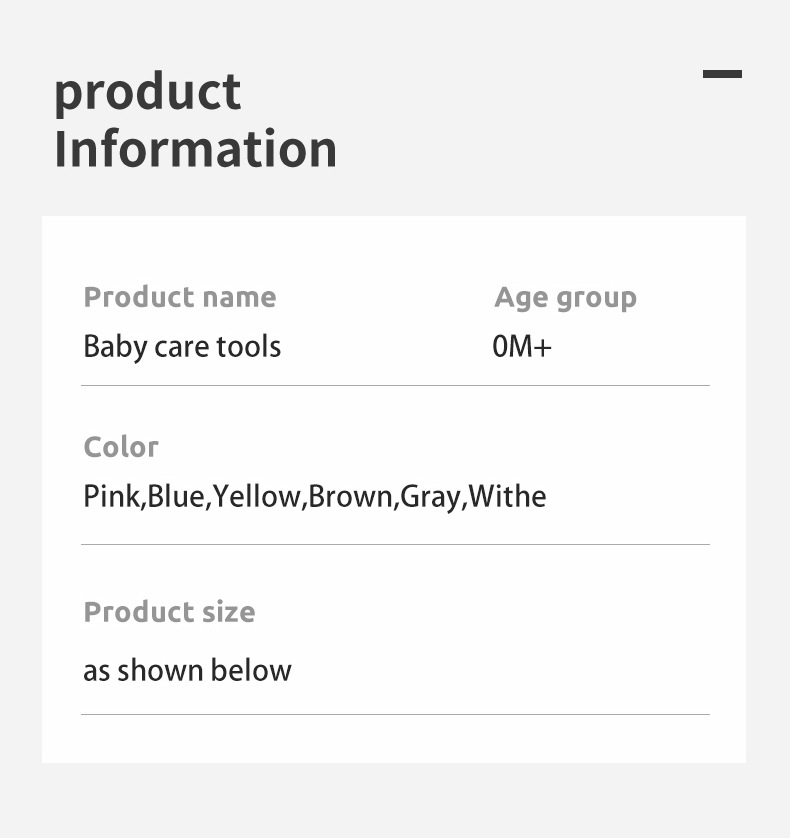Click the dark dash icon at top right
The width and height of the screenshot is (790, 838).
[722, 74]
